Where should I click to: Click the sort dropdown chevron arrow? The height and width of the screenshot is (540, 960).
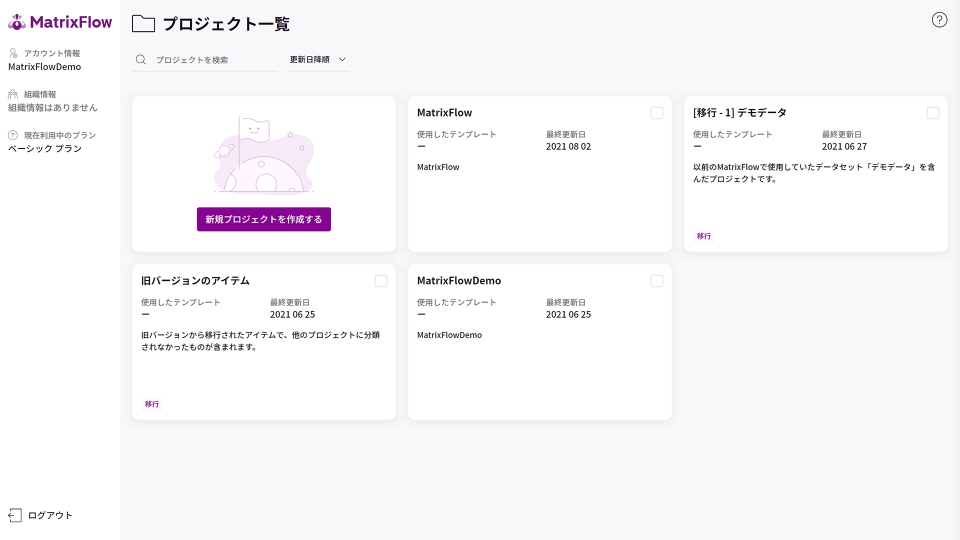coord(342,59)
